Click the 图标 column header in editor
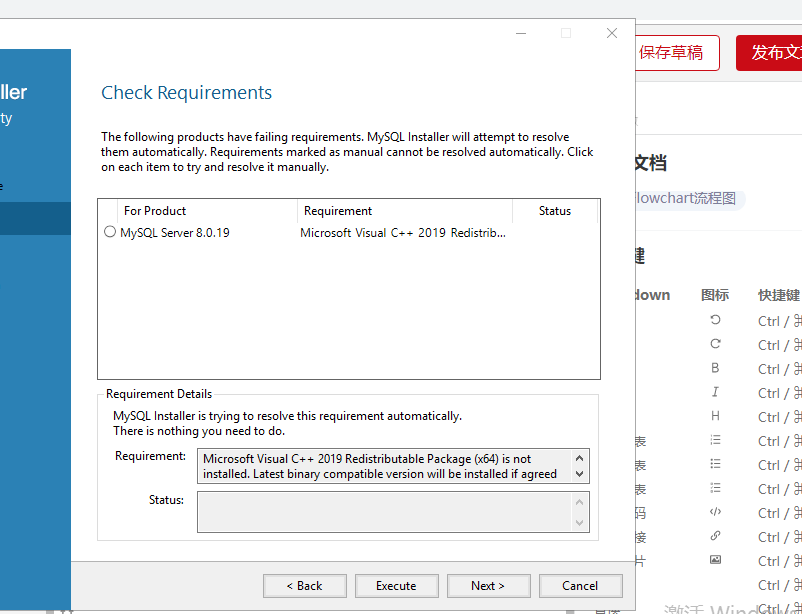The width and height of the screenshot is (802, 614). [x=715, y=295]
